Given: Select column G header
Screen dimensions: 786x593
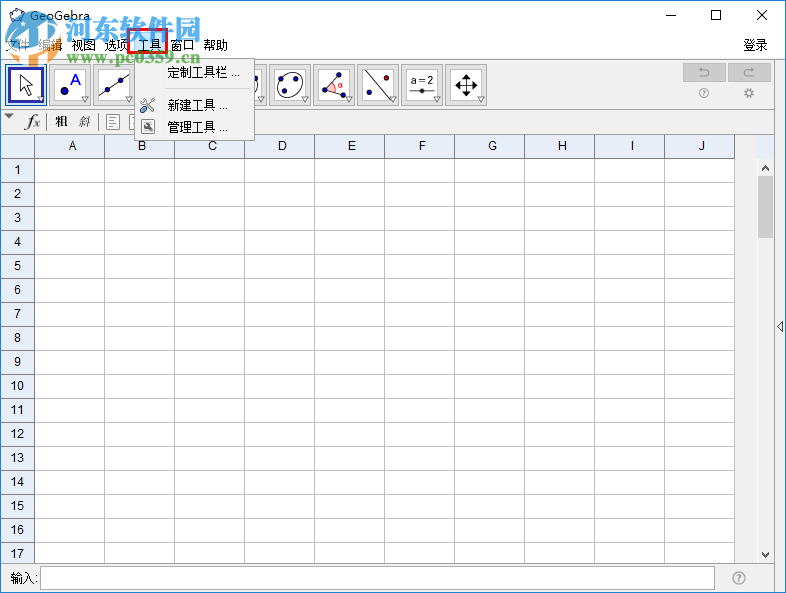Looking at the screenshot, I should coord(490,146).
